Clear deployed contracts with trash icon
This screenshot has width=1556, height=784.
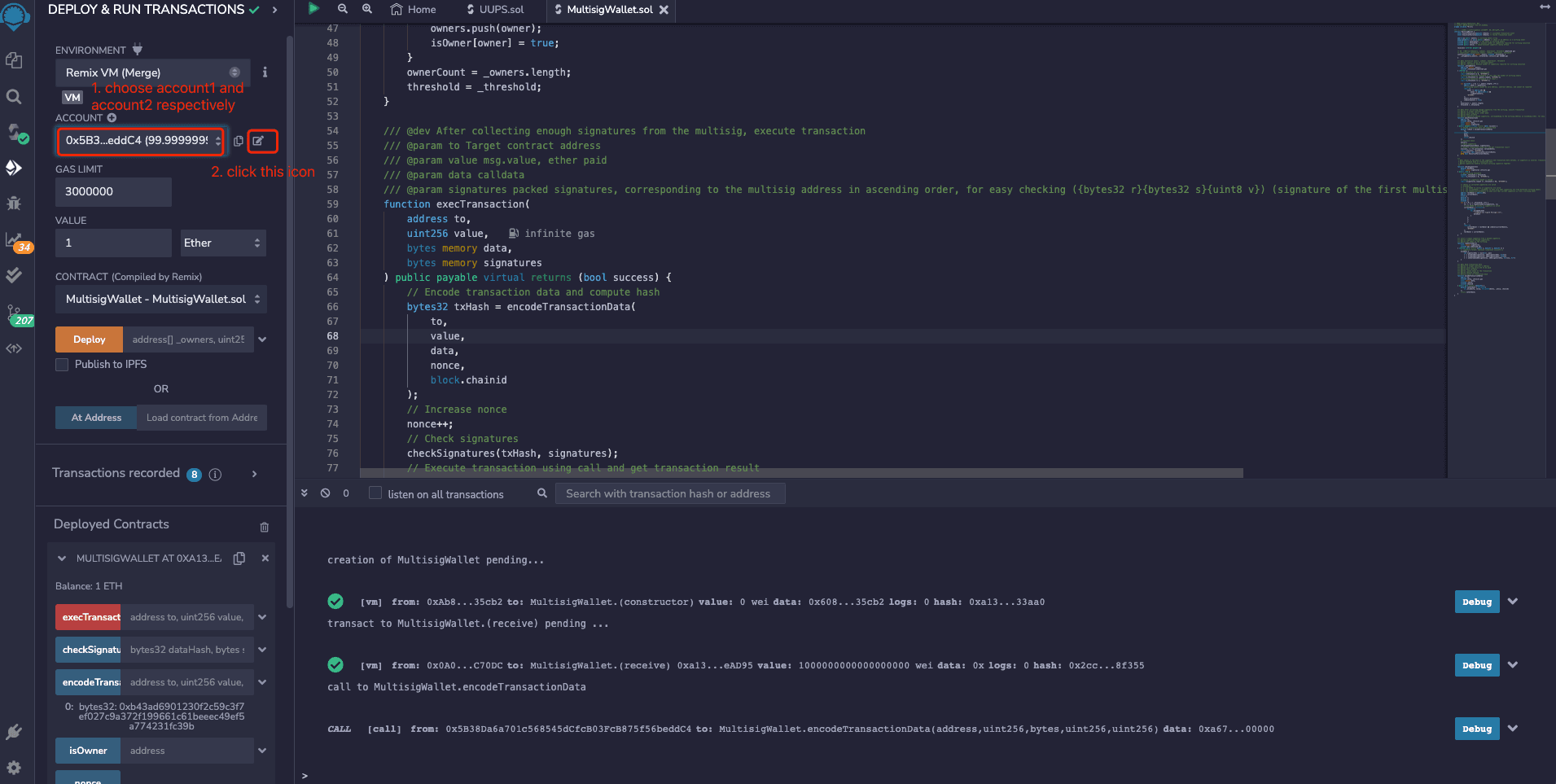pos(264,527)
